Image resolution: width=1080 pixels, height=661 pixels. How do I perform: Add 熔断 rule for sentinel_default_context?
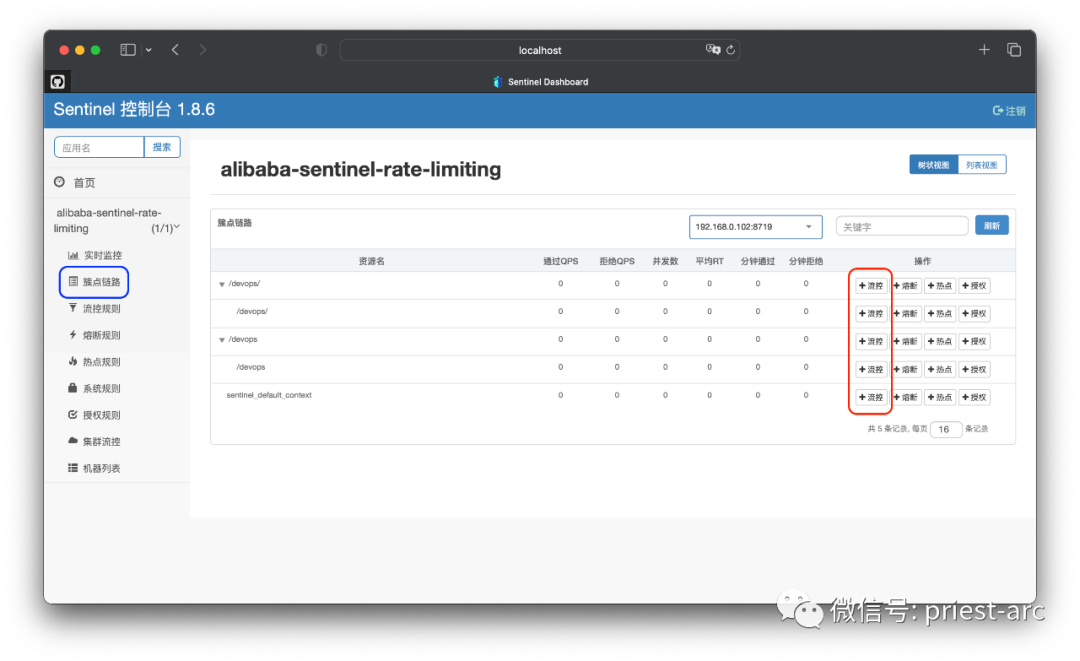click(x=905, y=397)
